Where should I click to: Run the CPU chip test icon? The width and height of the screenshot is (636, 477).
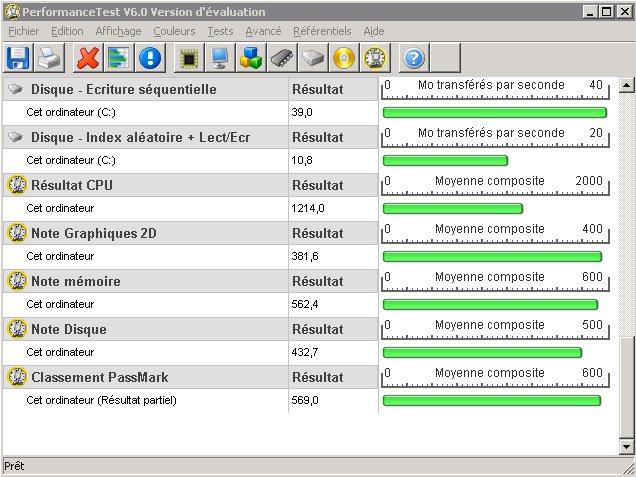(x=189, y=58)
